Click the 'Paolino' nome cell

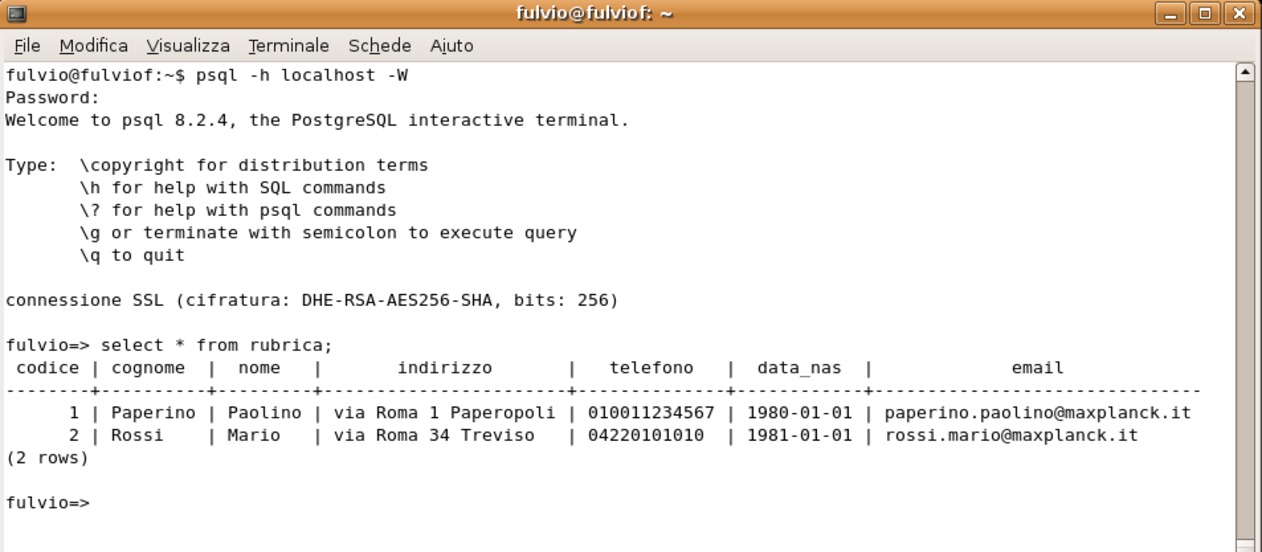pos(264,413)
